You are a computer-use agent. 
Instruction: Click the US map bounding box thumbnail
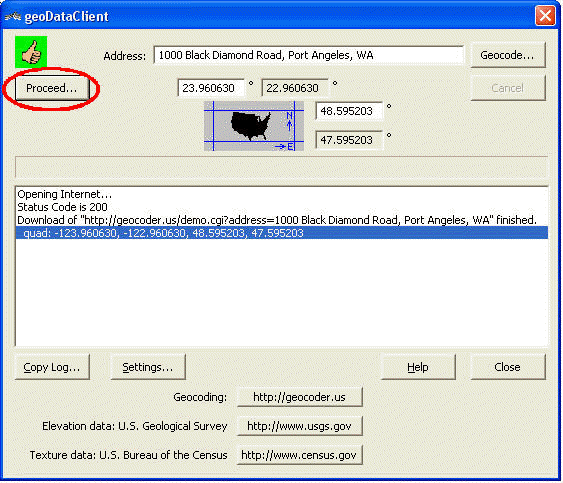click(x=254, y=126)
